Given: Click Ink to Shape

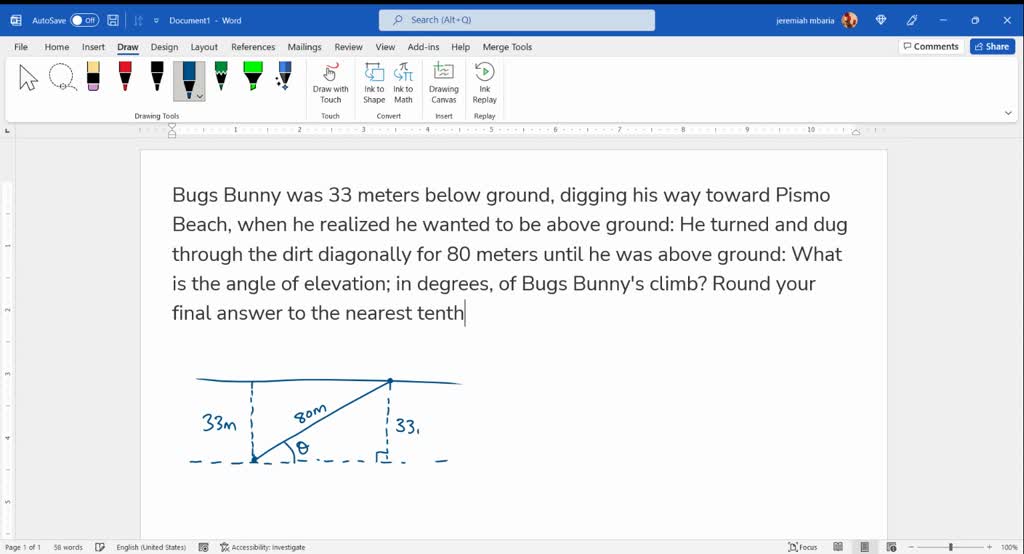Looking at the screenshot, I should pyautogui.click(x=374, y=83).
